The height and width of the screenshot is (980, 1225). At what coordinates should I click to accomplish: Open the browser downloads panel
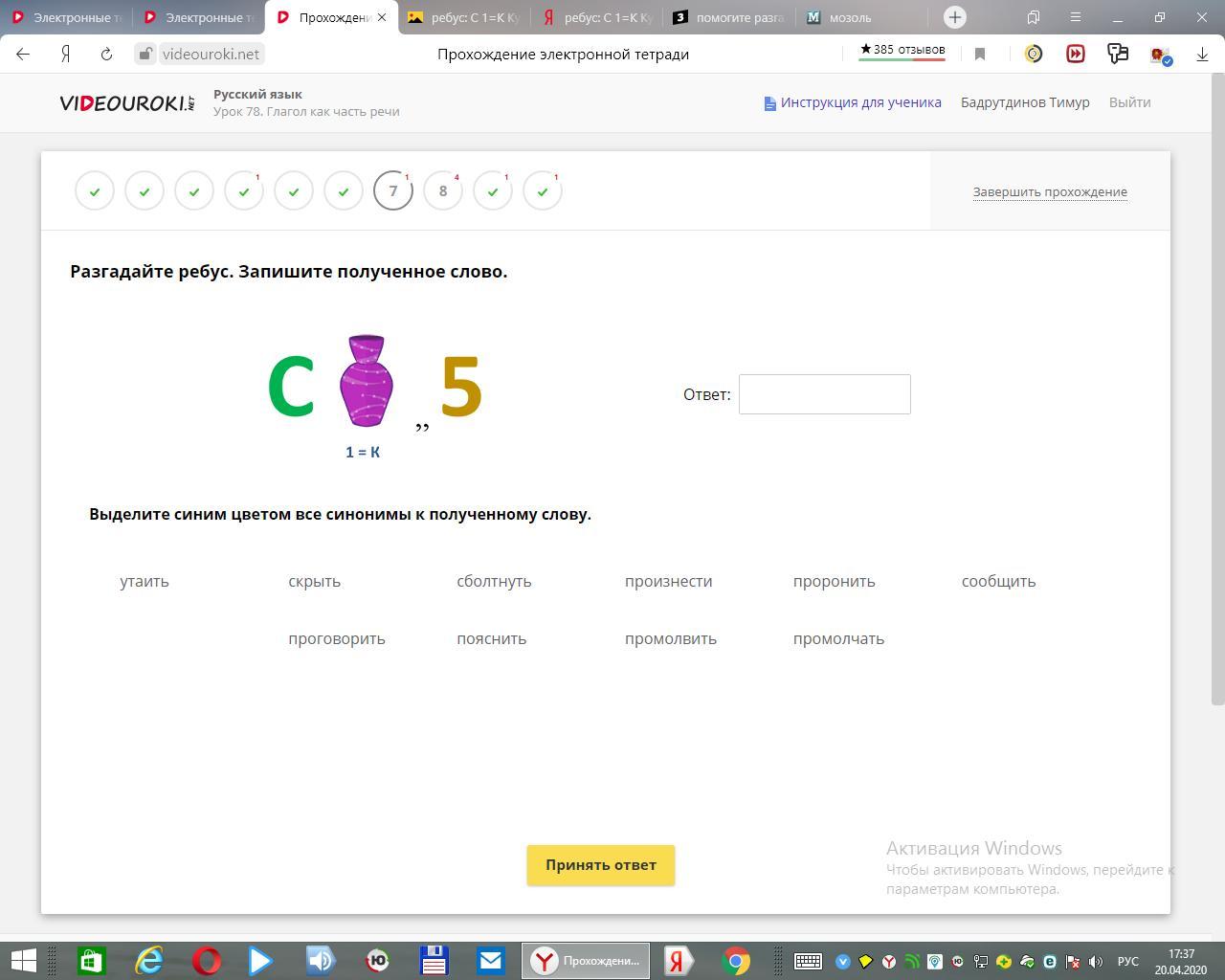tap(1202, 55)
